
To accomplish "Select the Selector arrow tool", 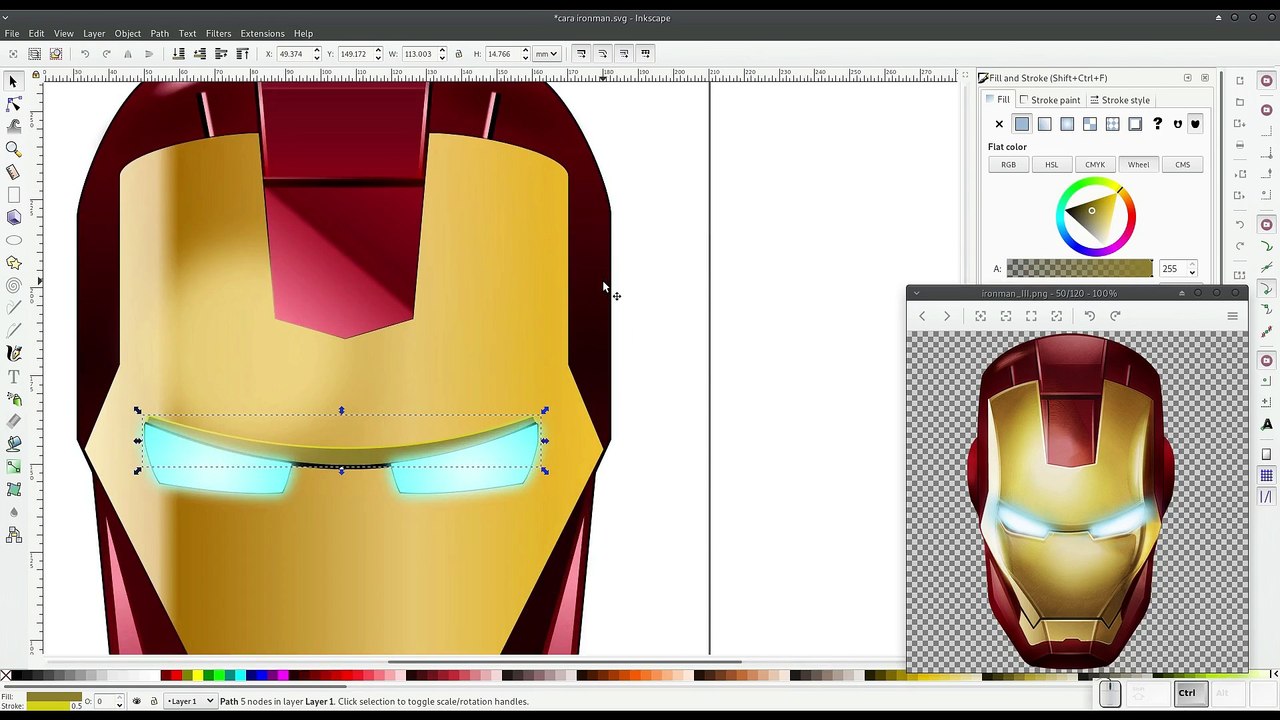I will [x=14, y=81].
